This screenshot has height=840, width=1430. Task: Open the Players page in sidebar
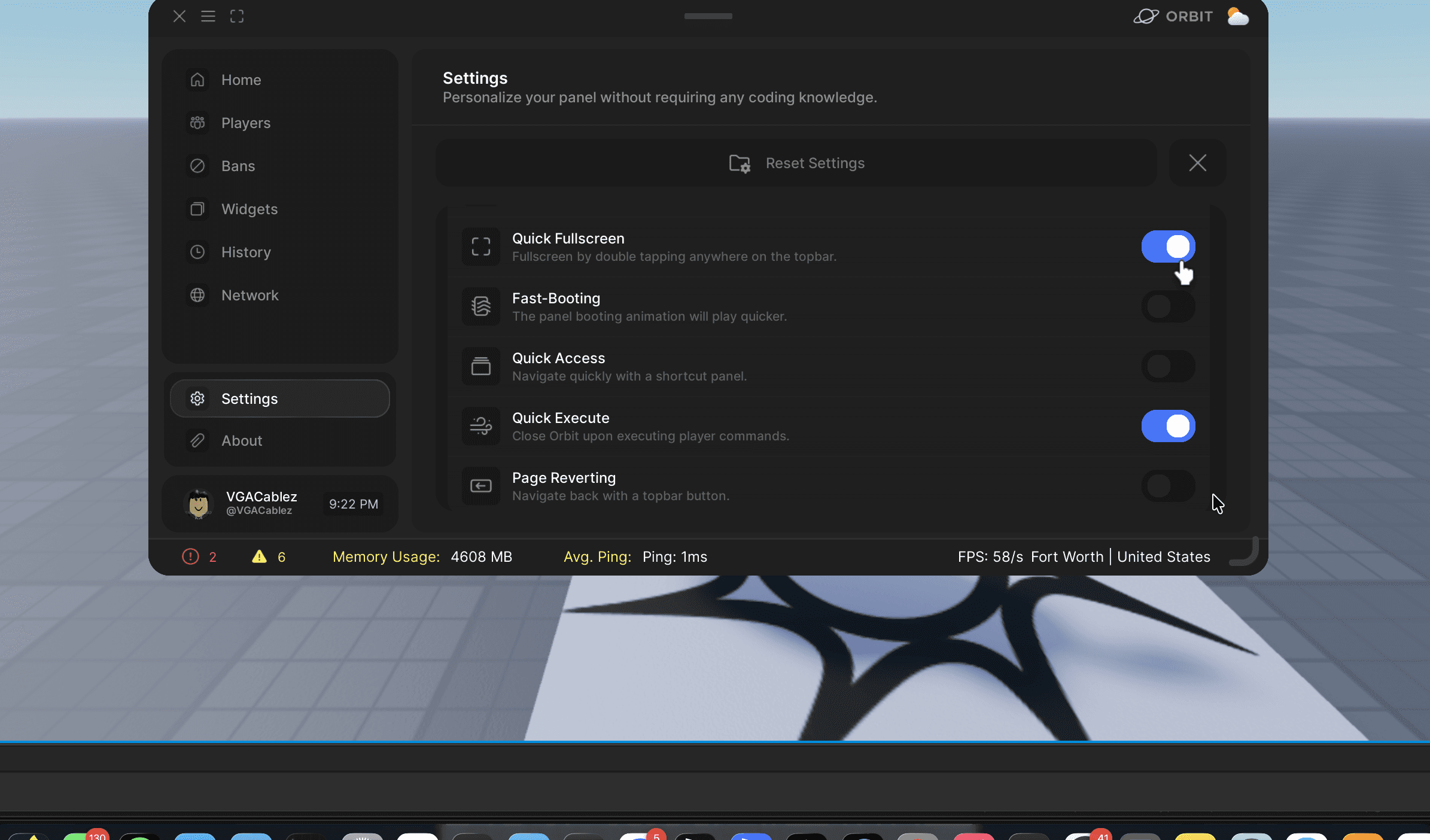click(245, 123)
